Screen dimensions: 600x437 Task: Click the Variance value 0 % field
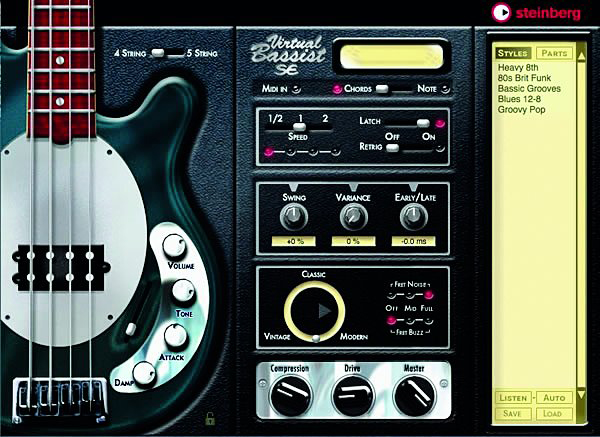(x=354, y=241)
